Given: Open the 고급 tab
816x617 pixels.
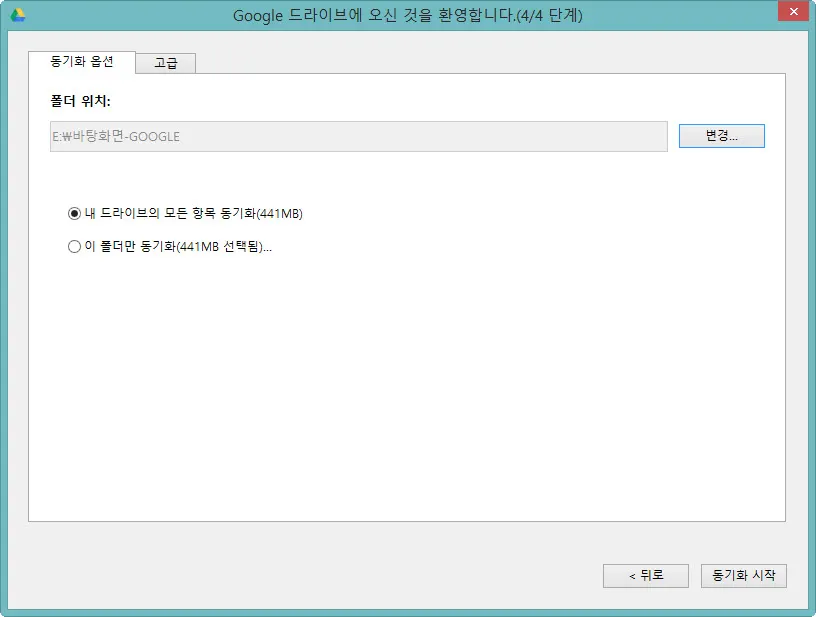Looking at the screenshot, I should coord(165,63).
